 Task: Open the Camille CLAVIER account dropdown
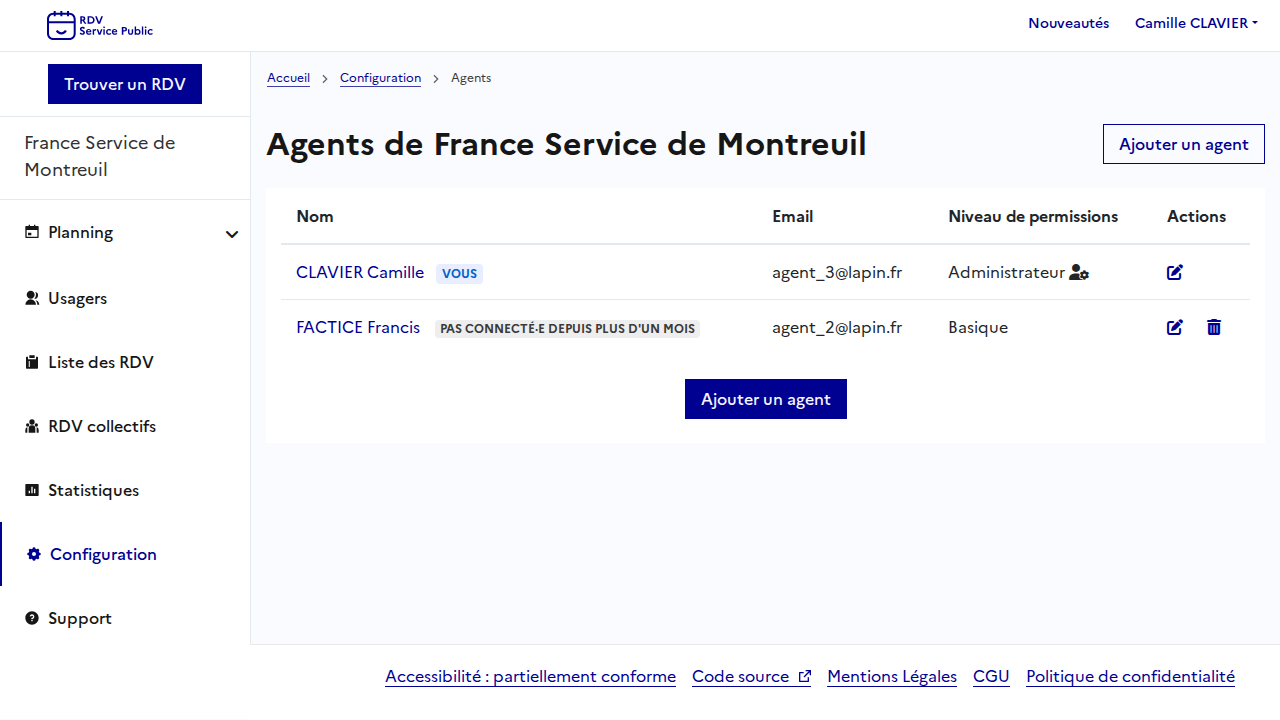[1196, 23]
